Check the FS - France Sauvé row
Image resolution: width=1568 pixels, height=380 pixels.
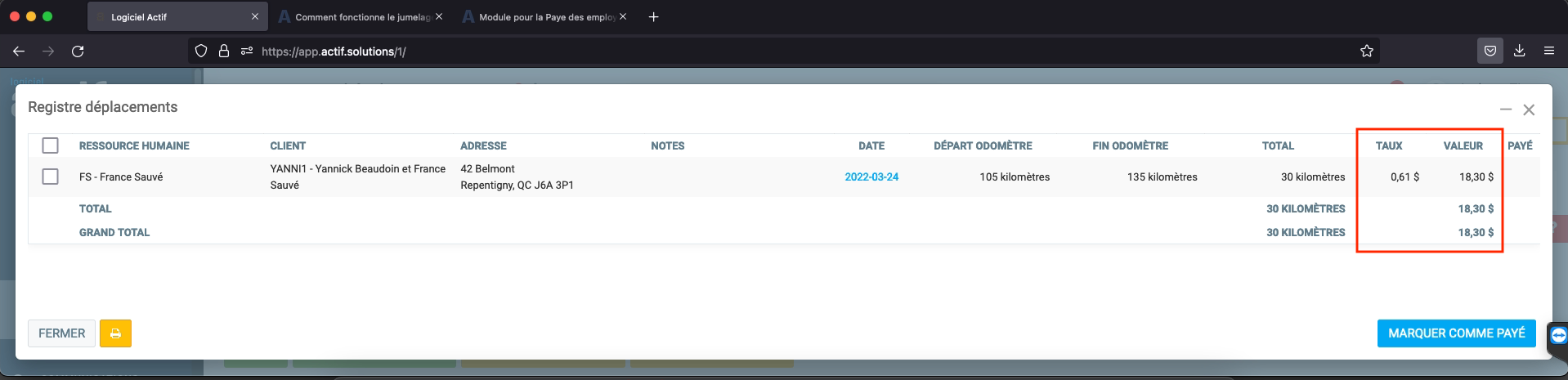pyautogui.click(x=51, y=177)
